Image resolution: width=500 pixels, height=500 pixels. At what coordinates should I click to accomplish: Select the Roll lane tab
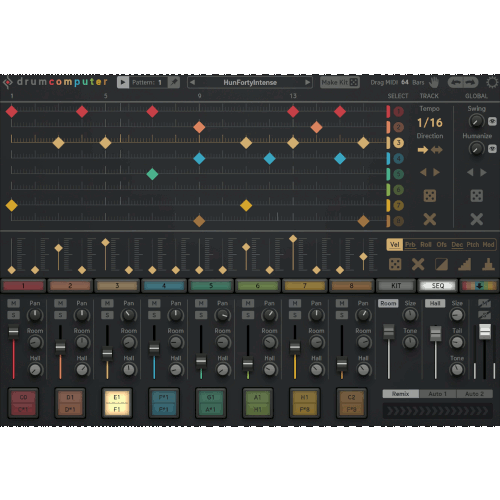click(x=426, y=245)
